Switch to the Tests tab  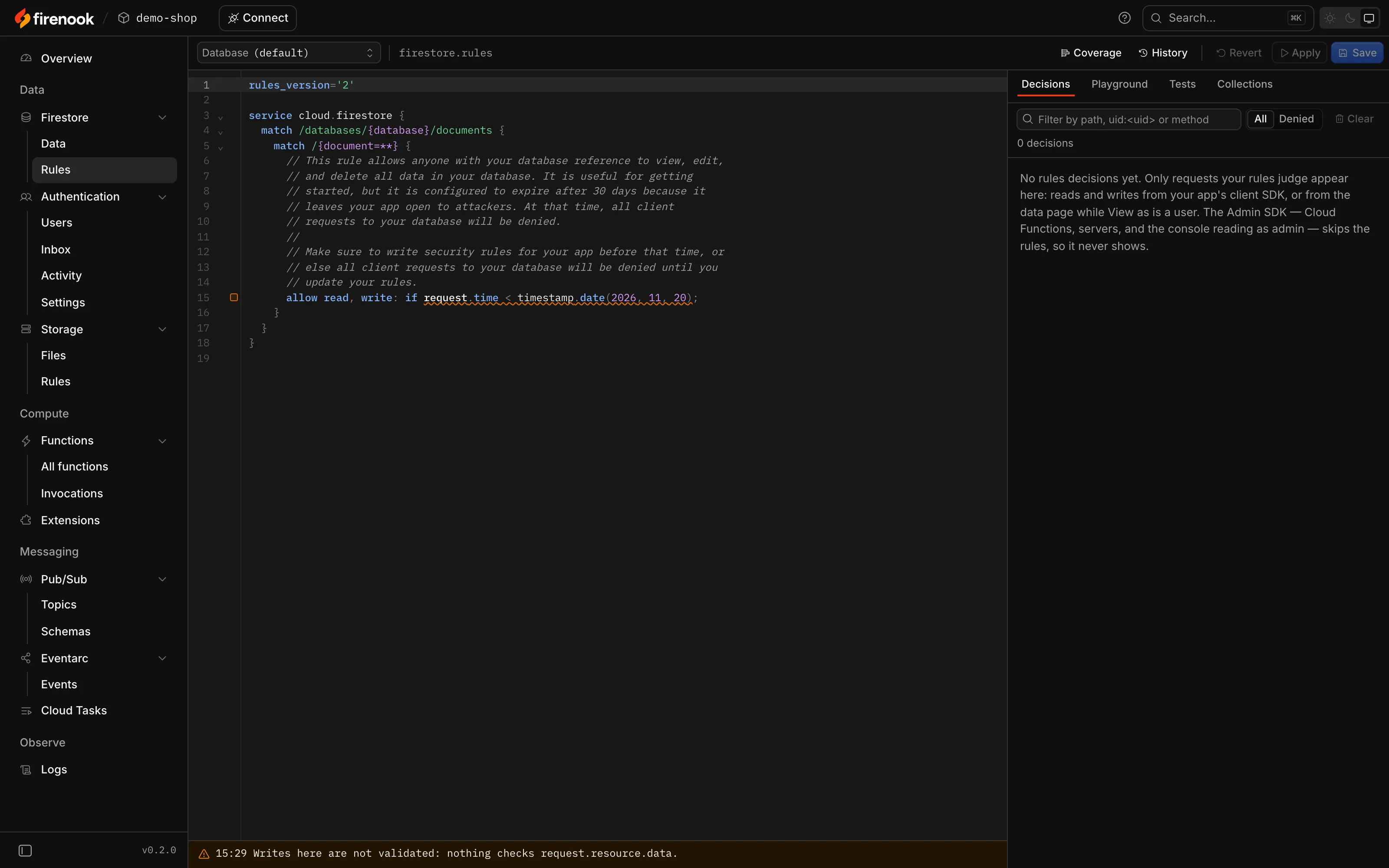tap(1182, 84)
